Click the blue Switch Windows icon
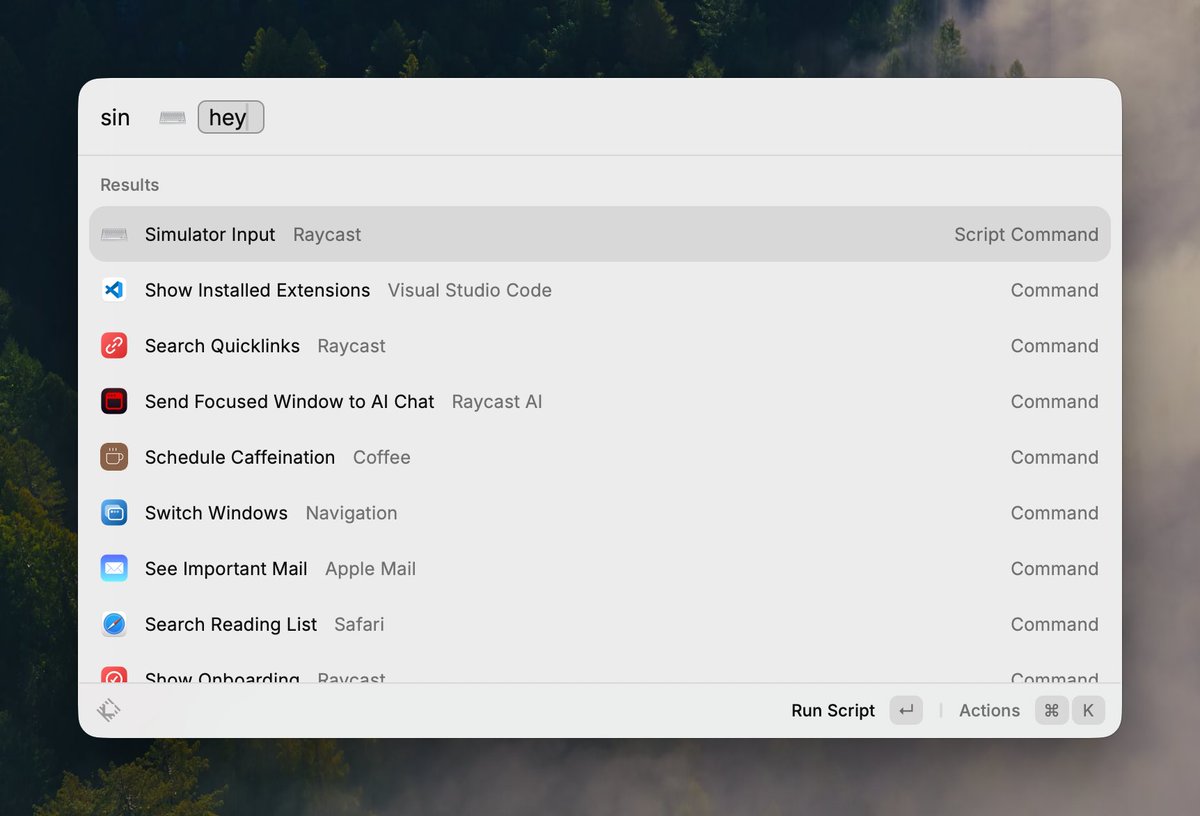Image resolution: width=1200 pixels, height=816 pixels. (114, 513)
